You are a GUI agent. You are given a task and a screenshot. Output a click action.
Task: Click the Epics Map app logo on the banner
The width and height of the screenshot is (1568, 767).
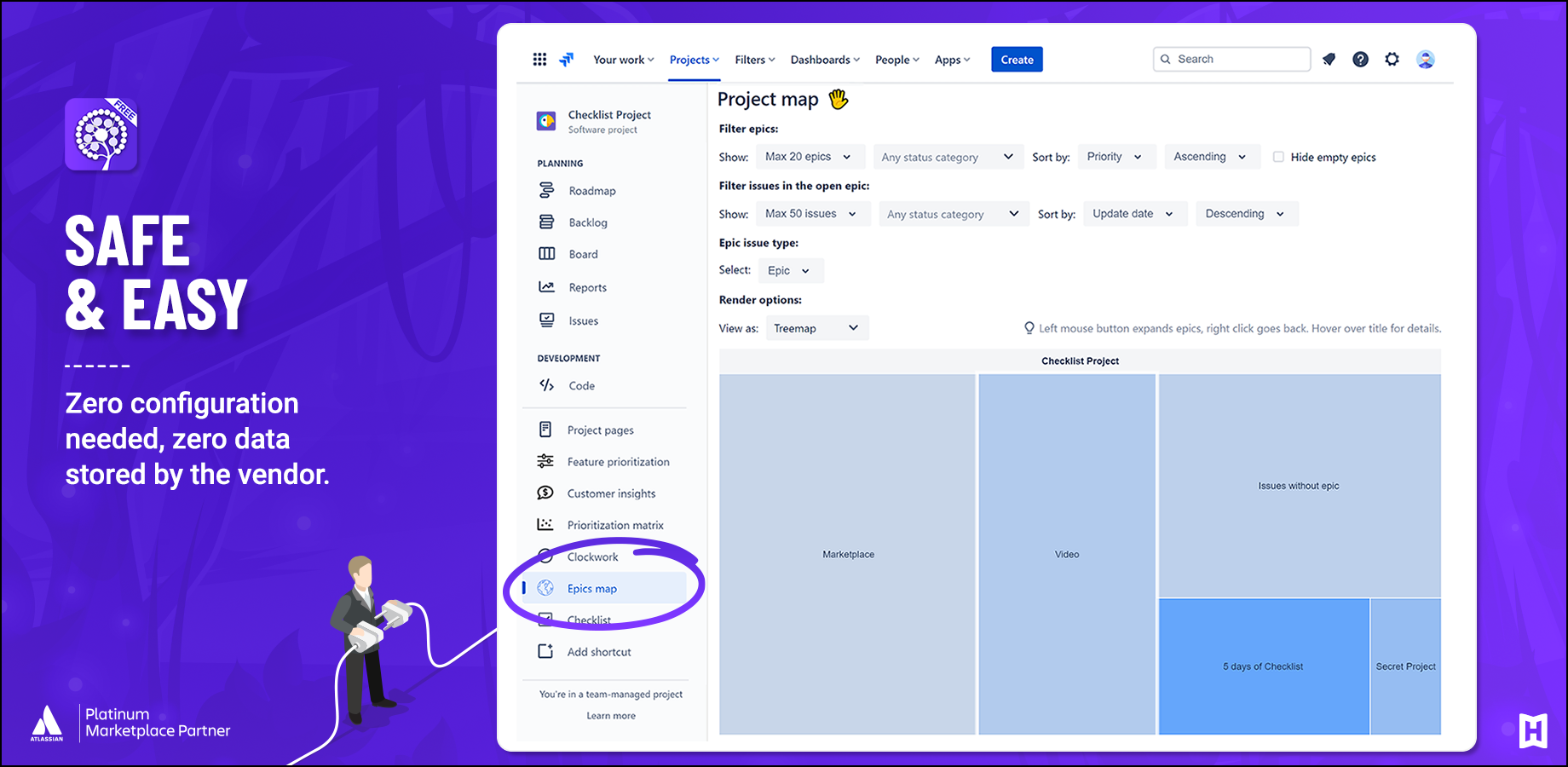(101, 134)
